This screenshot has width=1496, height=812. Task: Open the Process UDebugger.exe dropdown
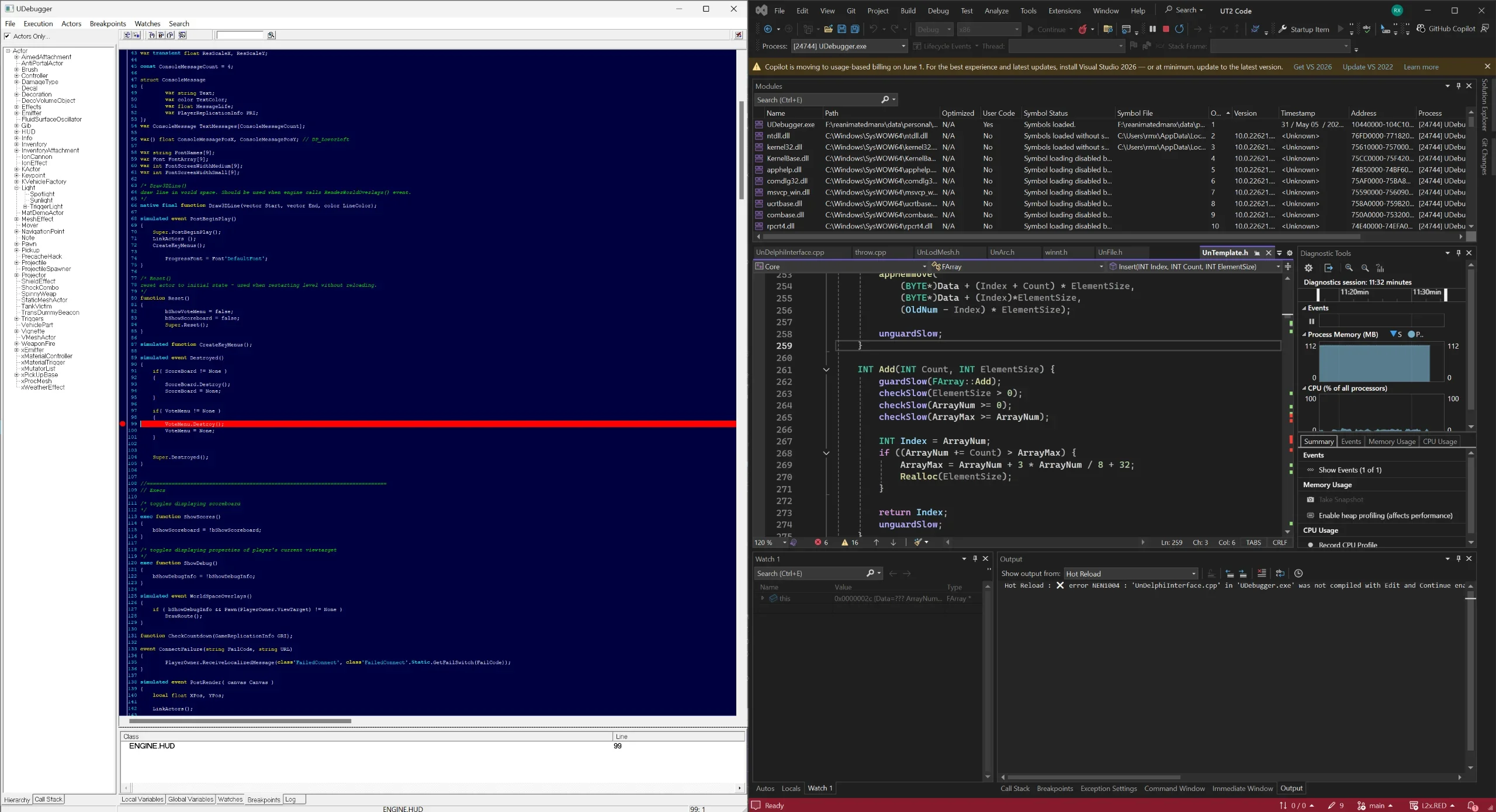[x=903, y=46]
